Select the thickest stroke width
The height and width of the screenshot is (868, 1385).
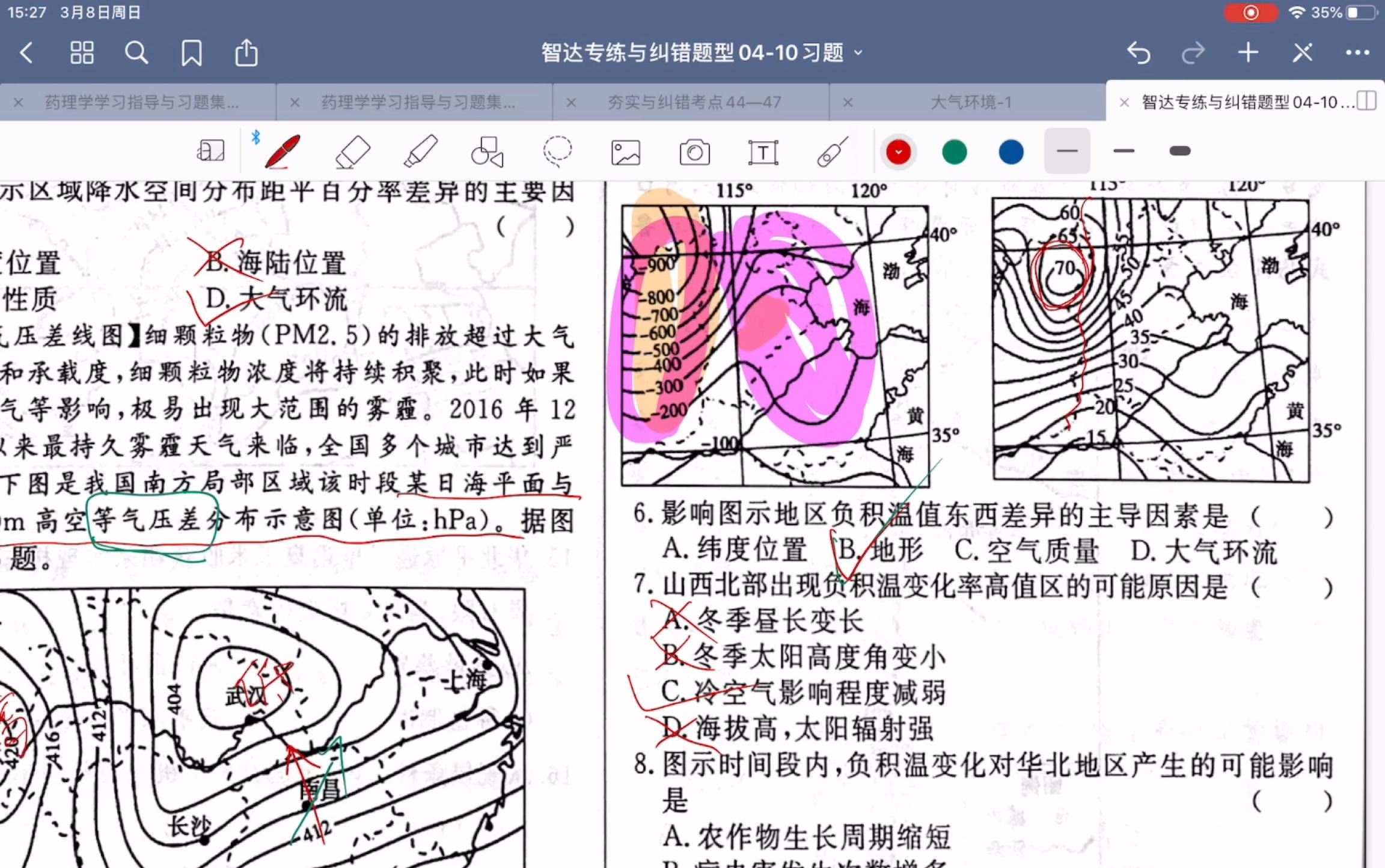tap(1180, 151)
